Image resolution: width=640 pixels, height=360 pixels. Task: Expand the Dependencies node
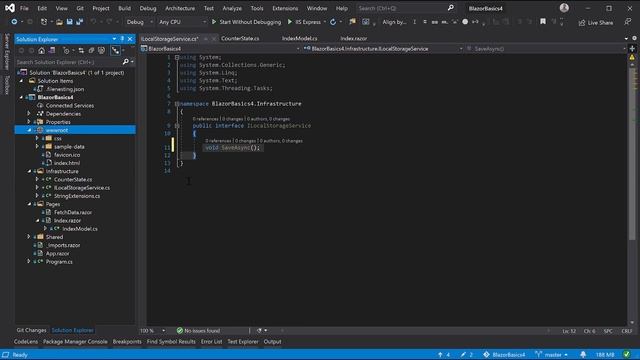[x=29, y=113]
